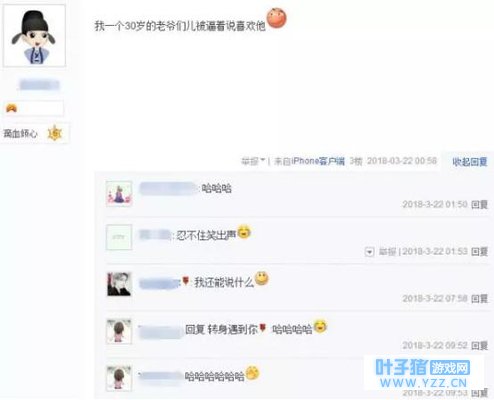This screenshot has height=400, width=494.
Task: Click first commenter's avatar beside 哈哈哈
Action: (119, 194)
